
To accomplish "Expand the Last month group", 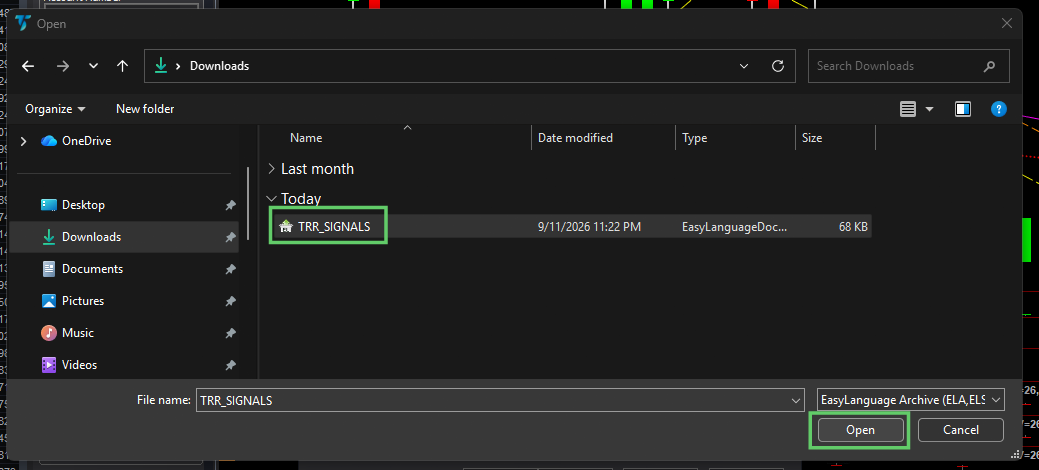I will (271, 168).
